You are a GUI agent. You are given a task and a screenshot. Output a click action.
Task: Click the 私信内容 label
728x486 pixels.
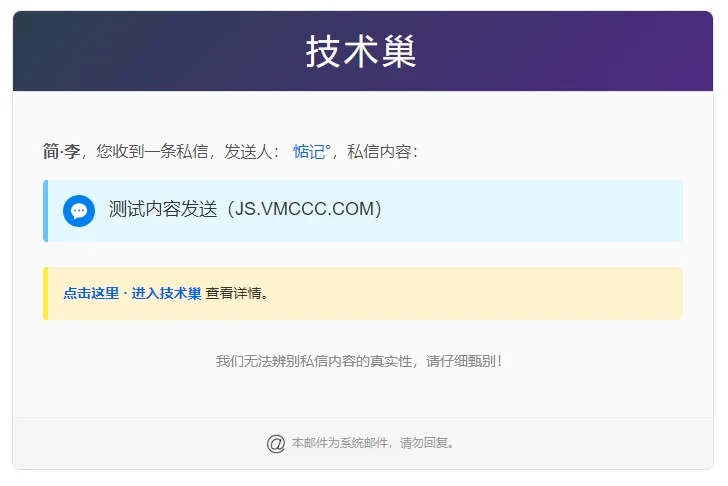click(379, 152)
